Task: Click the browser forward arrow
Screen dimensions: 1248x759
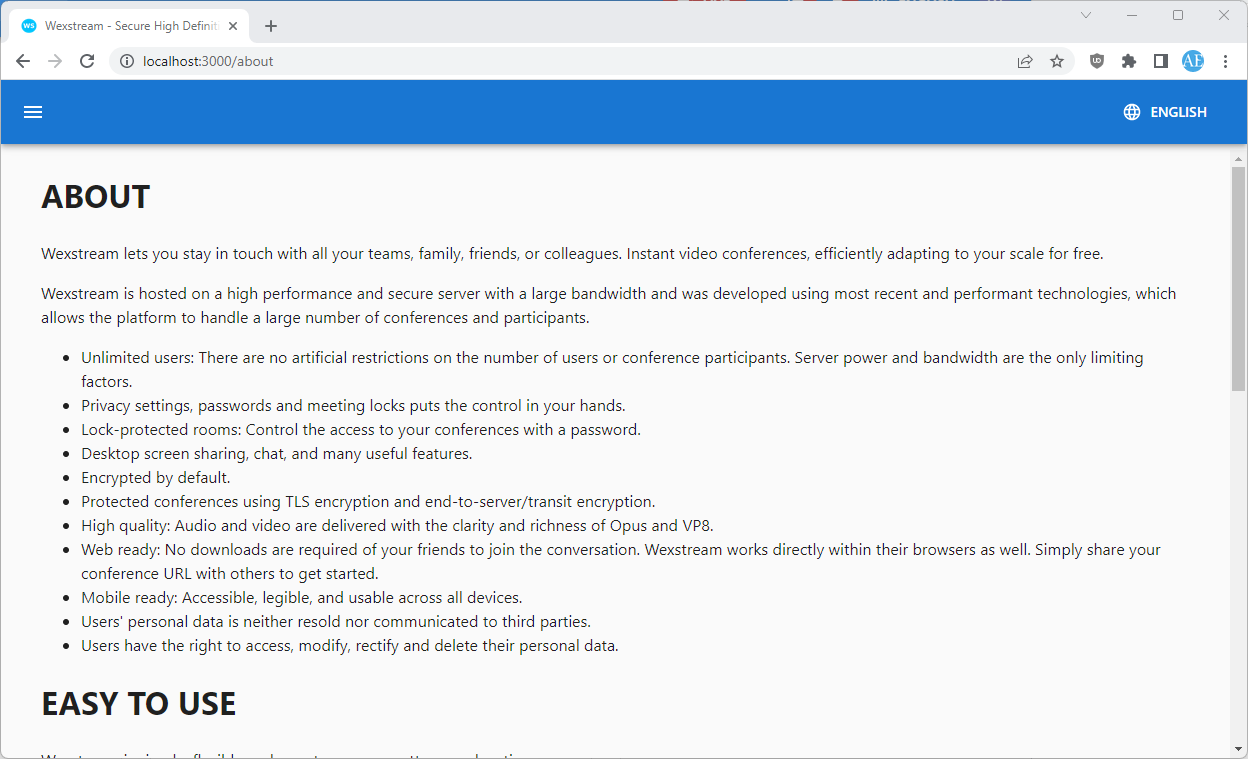Action: [x=55, y=61]
